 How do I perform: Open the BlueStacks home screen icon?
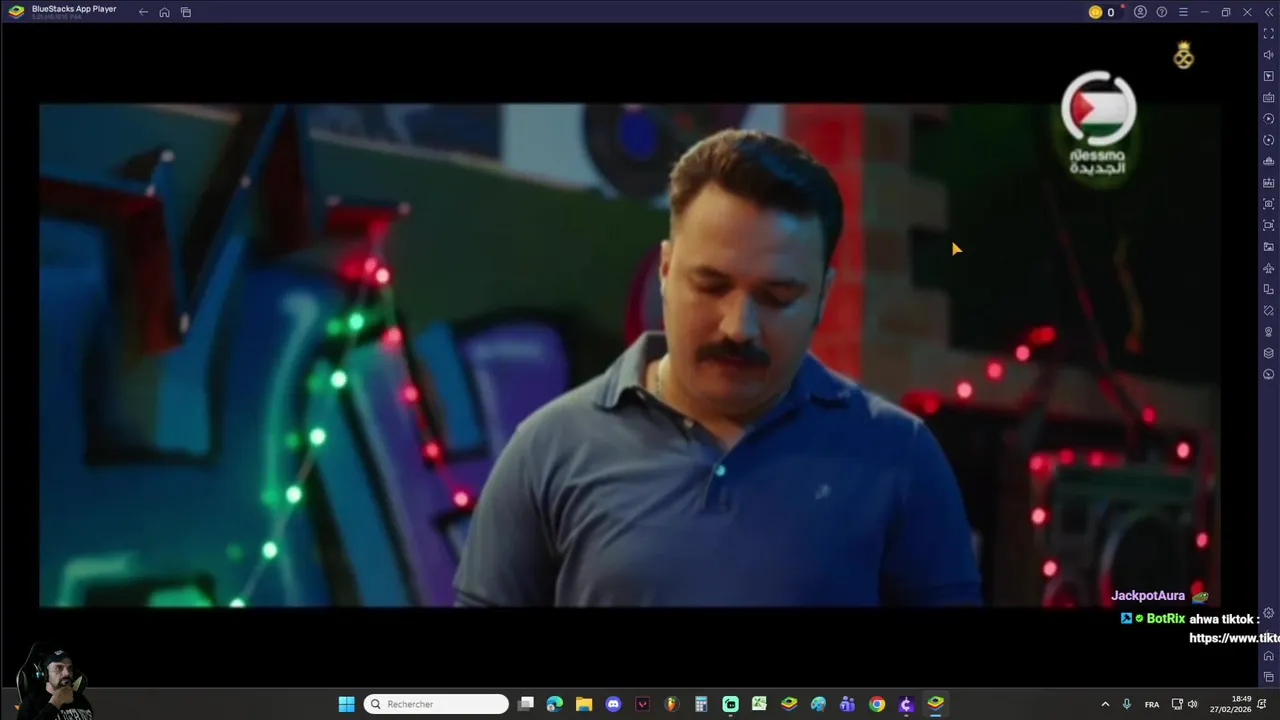164,12
